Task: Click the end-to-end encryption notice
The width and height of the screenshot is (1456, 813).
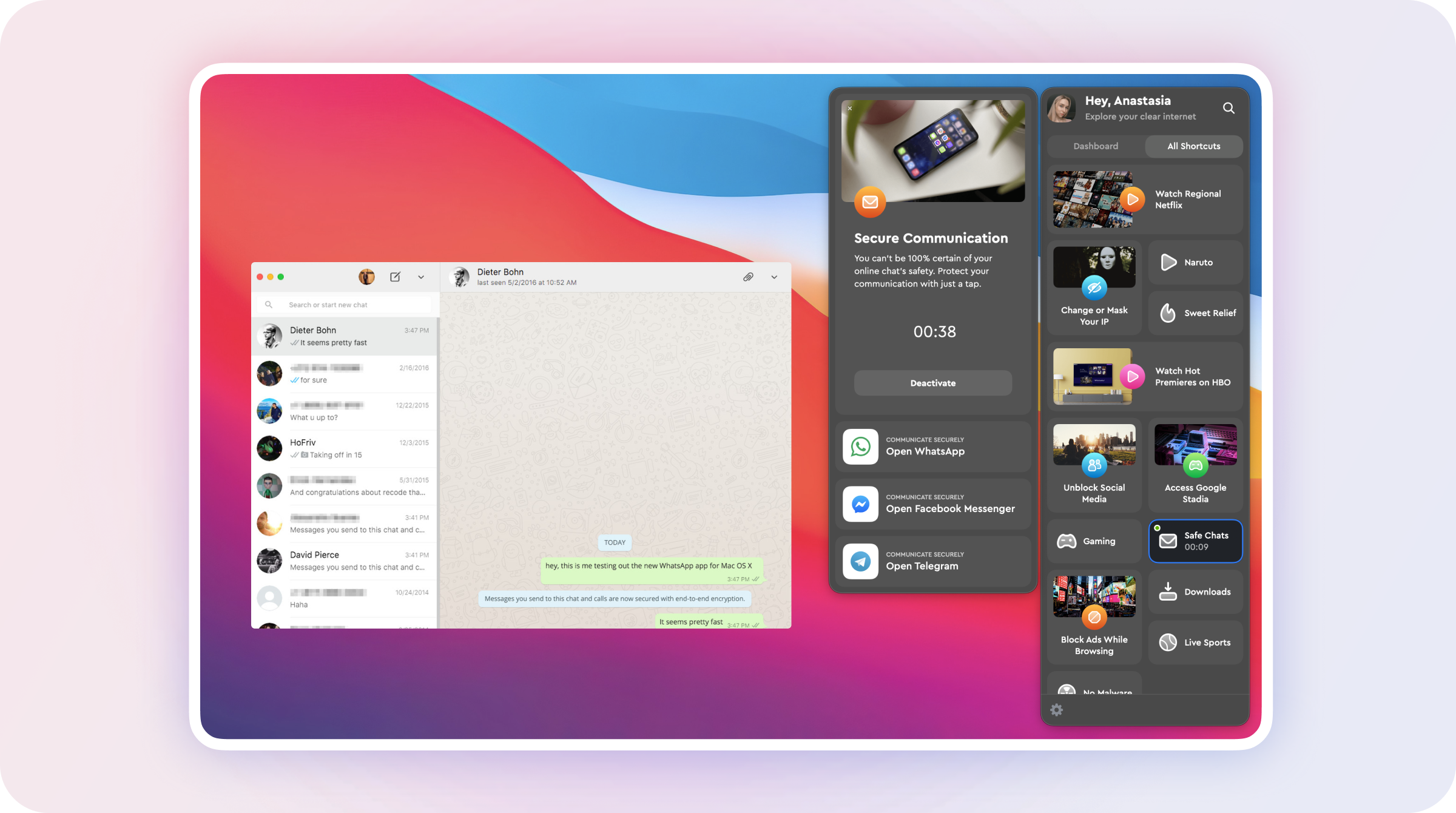Action: coord(615,599)
